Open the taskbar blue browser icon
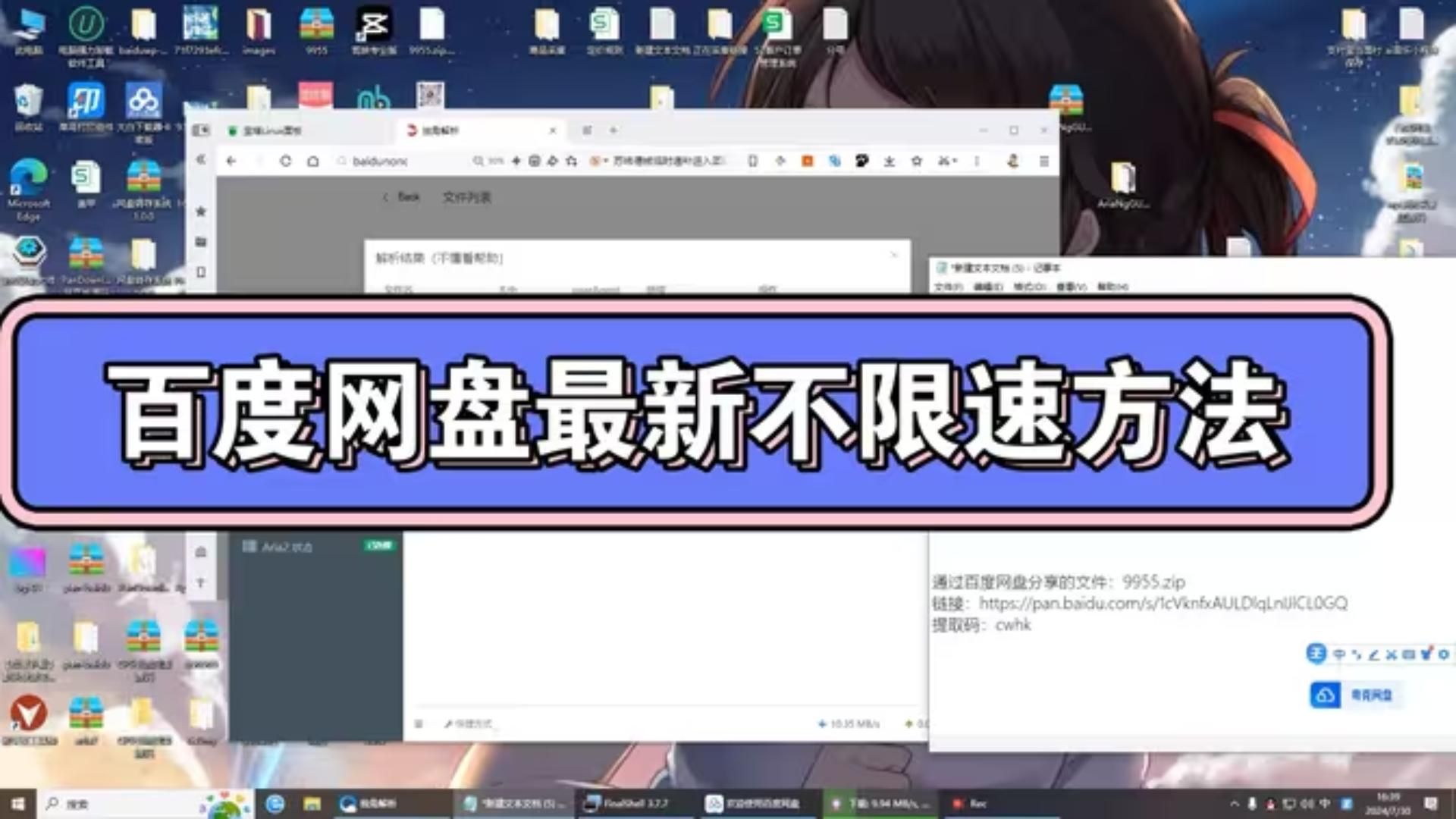Image resolution: width=1456 pixels, height=819 pixels. pos(275,804)
